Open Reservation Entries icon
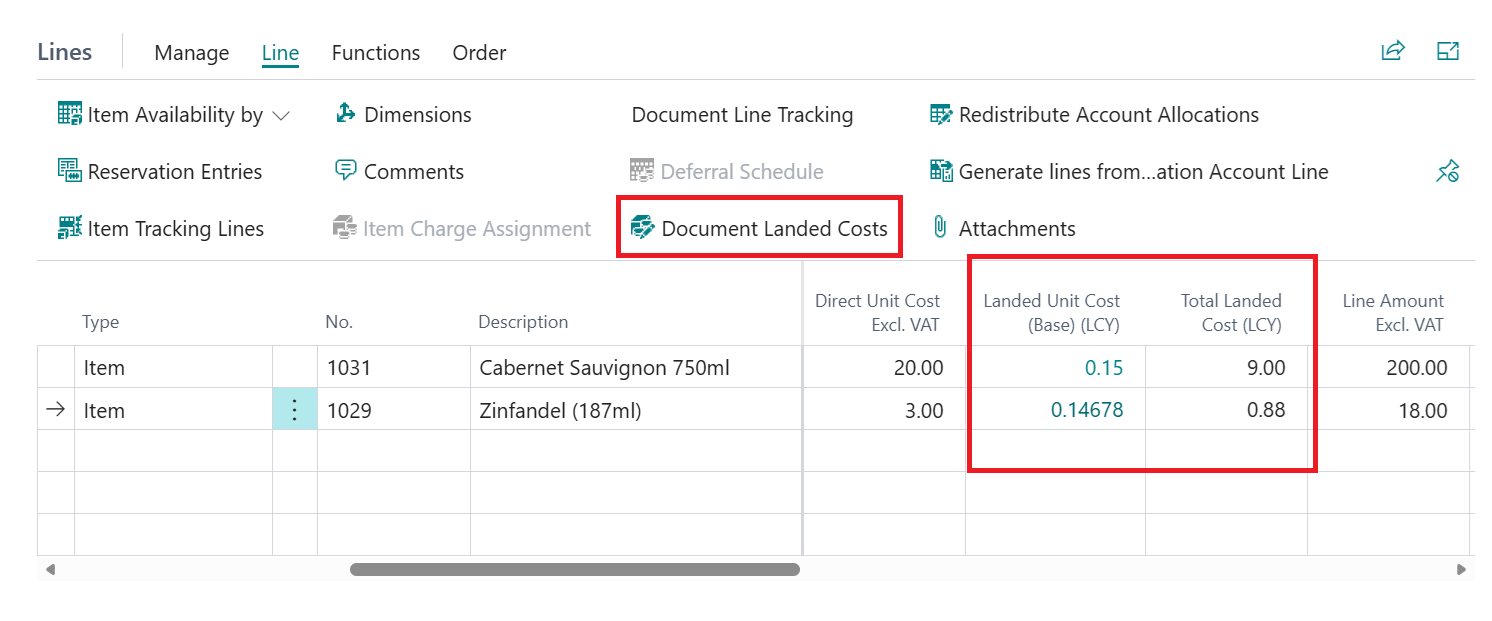1492x621 pixels. coord(70,172)
